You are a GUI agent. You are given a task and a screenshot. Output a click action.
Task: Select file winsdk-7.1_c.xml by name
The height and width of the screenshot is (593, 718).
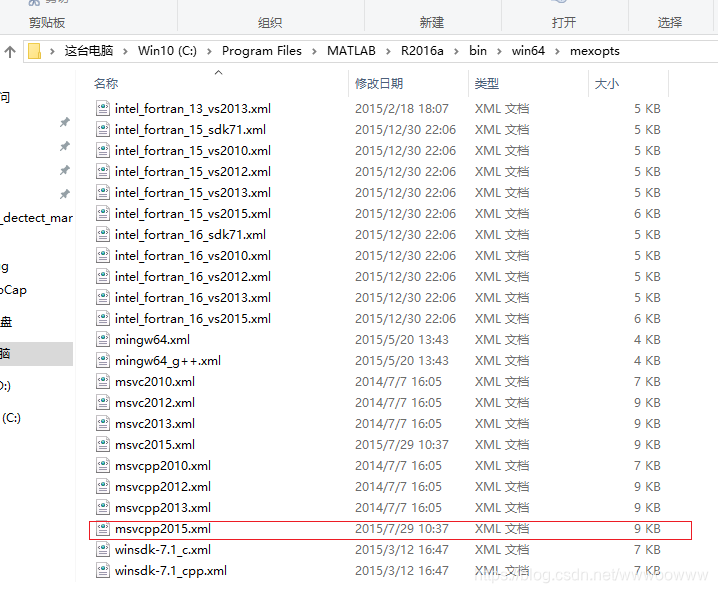163,549
